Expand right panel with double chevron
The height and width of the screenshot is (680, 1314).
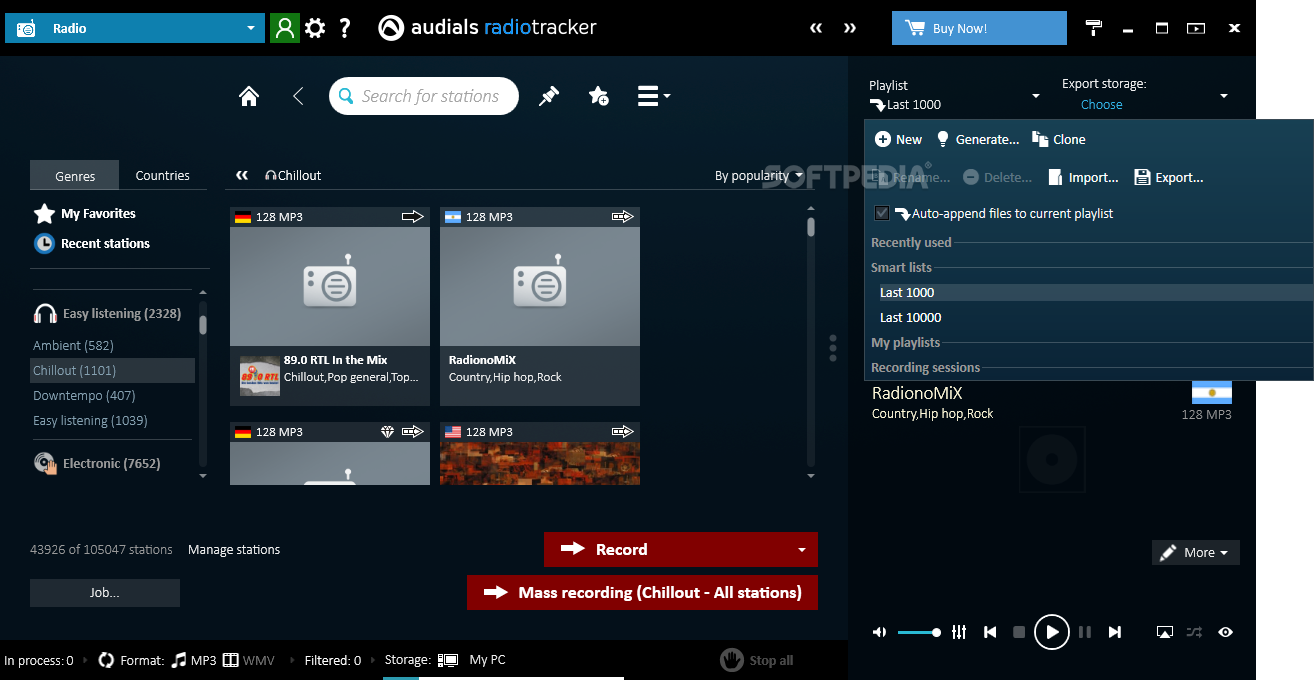(x=850, y=28)
